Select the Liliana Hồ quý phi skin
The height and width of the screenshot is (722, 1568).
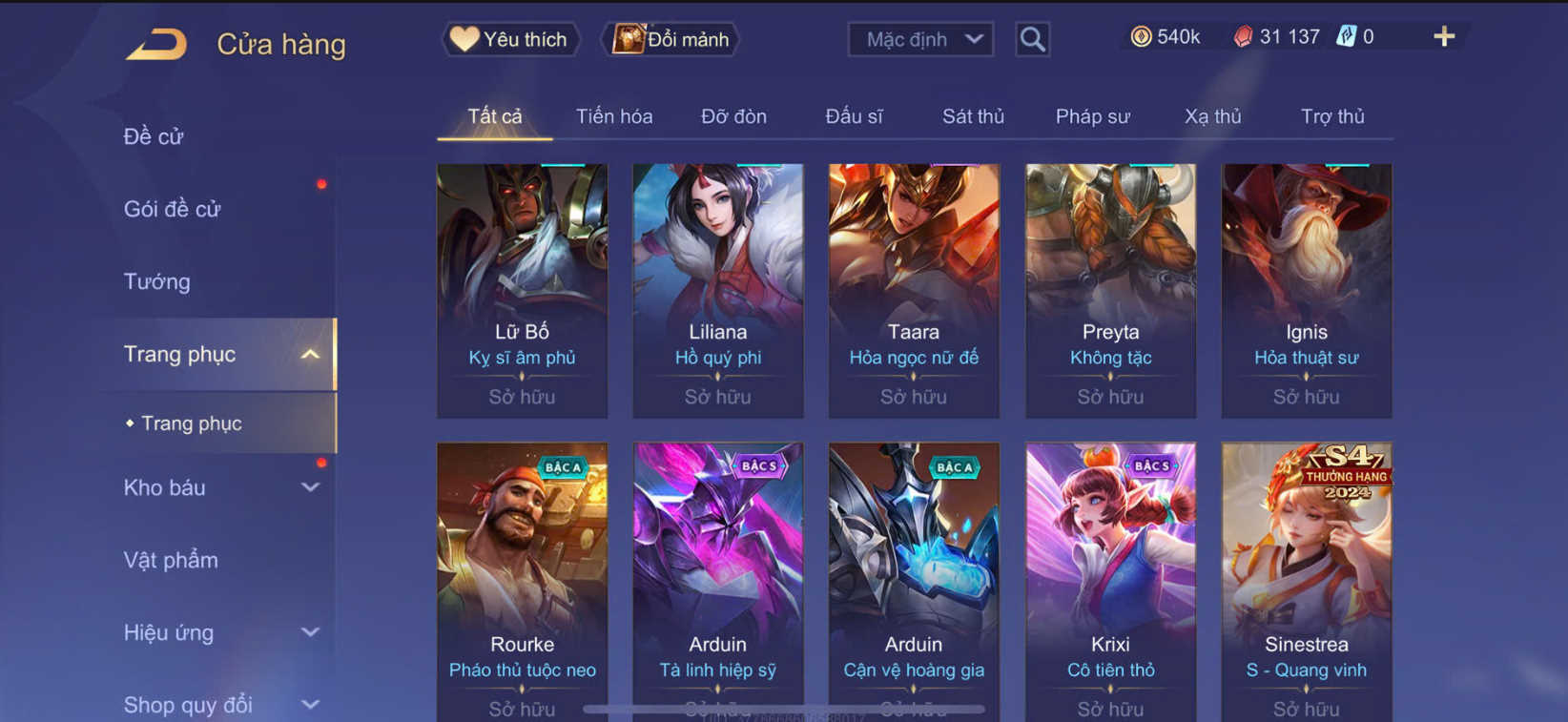718,291
